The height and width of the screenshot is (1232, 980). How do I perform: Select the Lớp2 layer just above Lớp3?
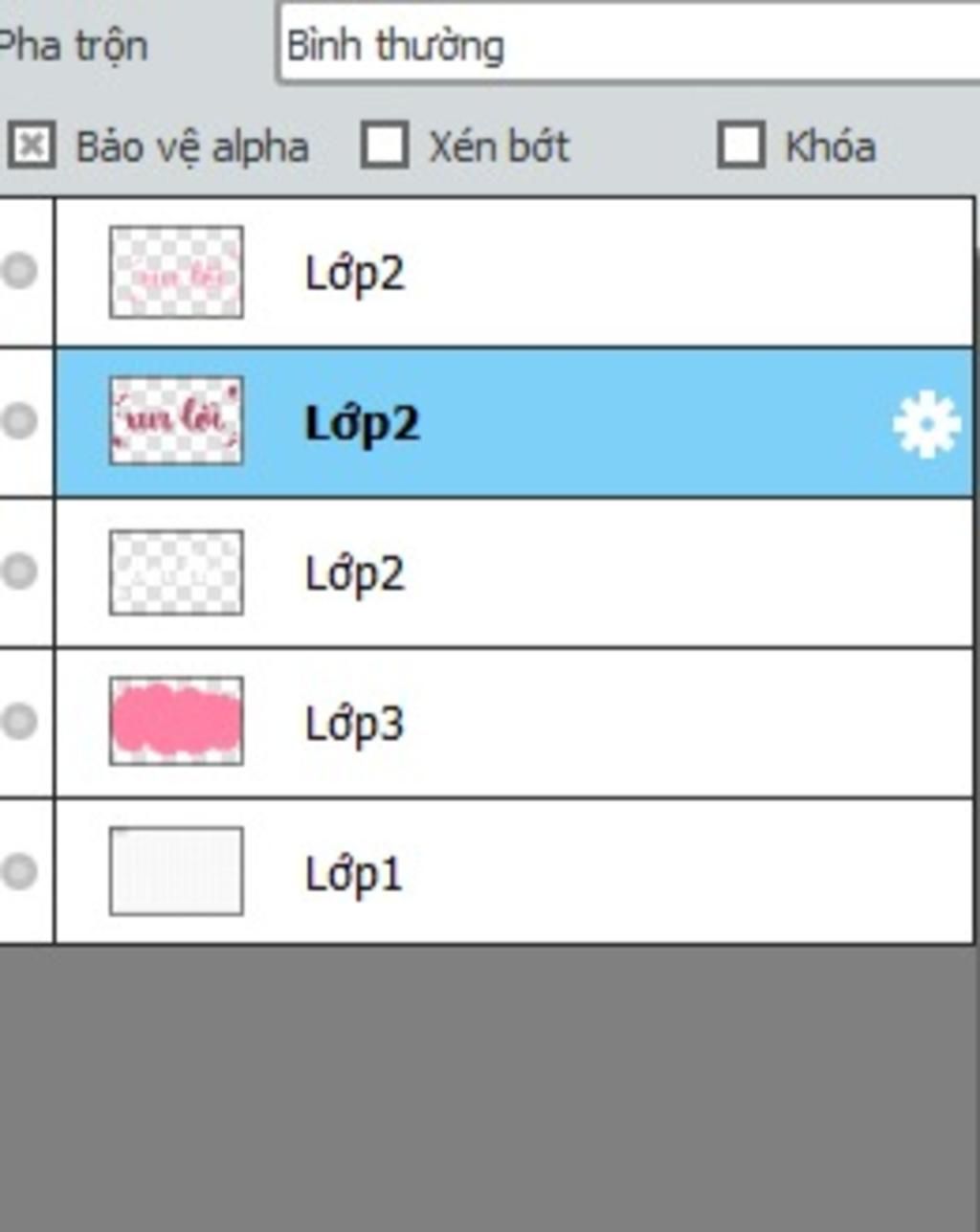(354, 574)
